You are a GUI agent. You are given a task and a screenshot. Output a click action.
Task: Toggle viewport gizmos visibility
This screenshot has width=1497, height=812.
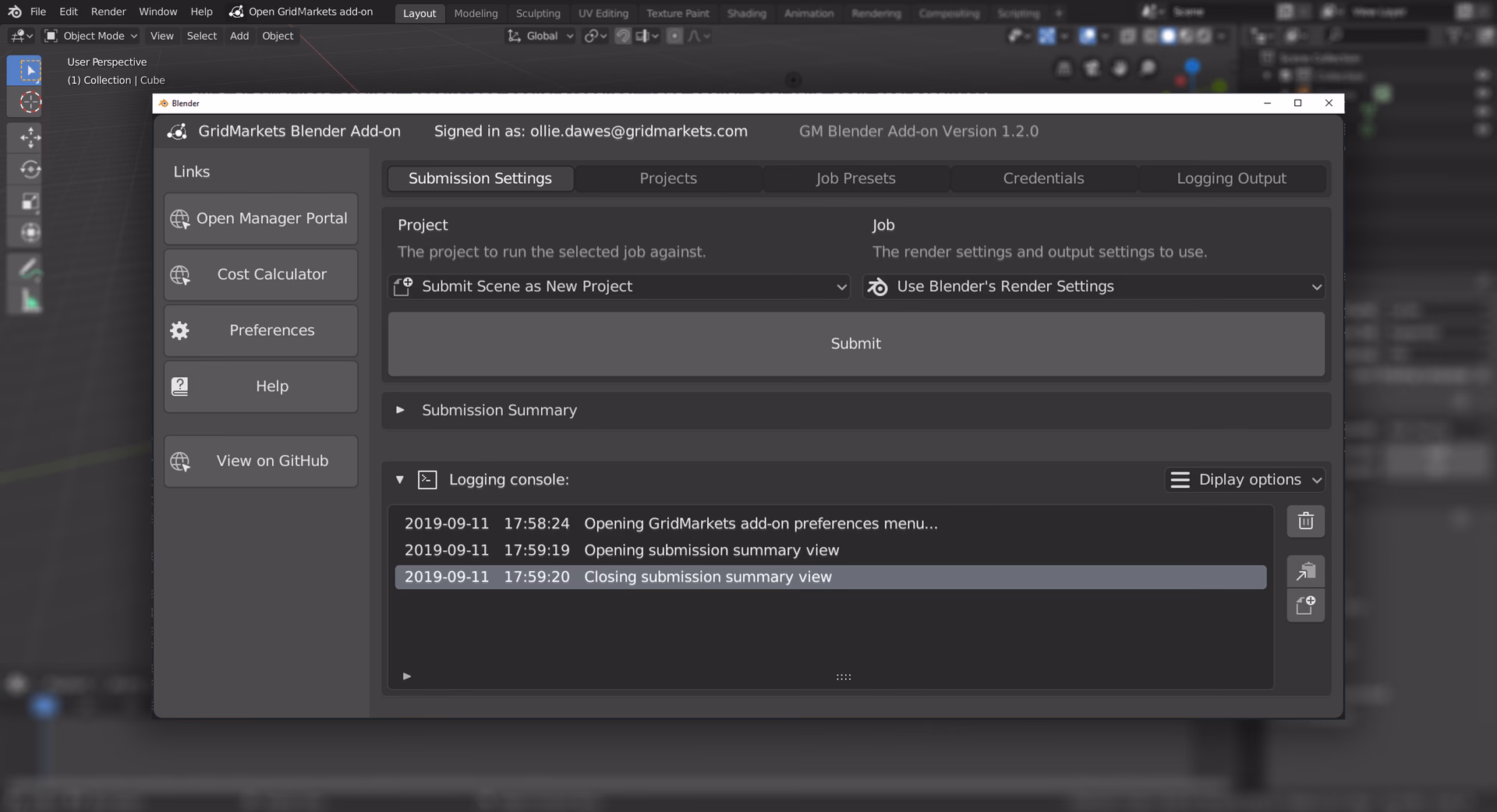point(1046,36)
